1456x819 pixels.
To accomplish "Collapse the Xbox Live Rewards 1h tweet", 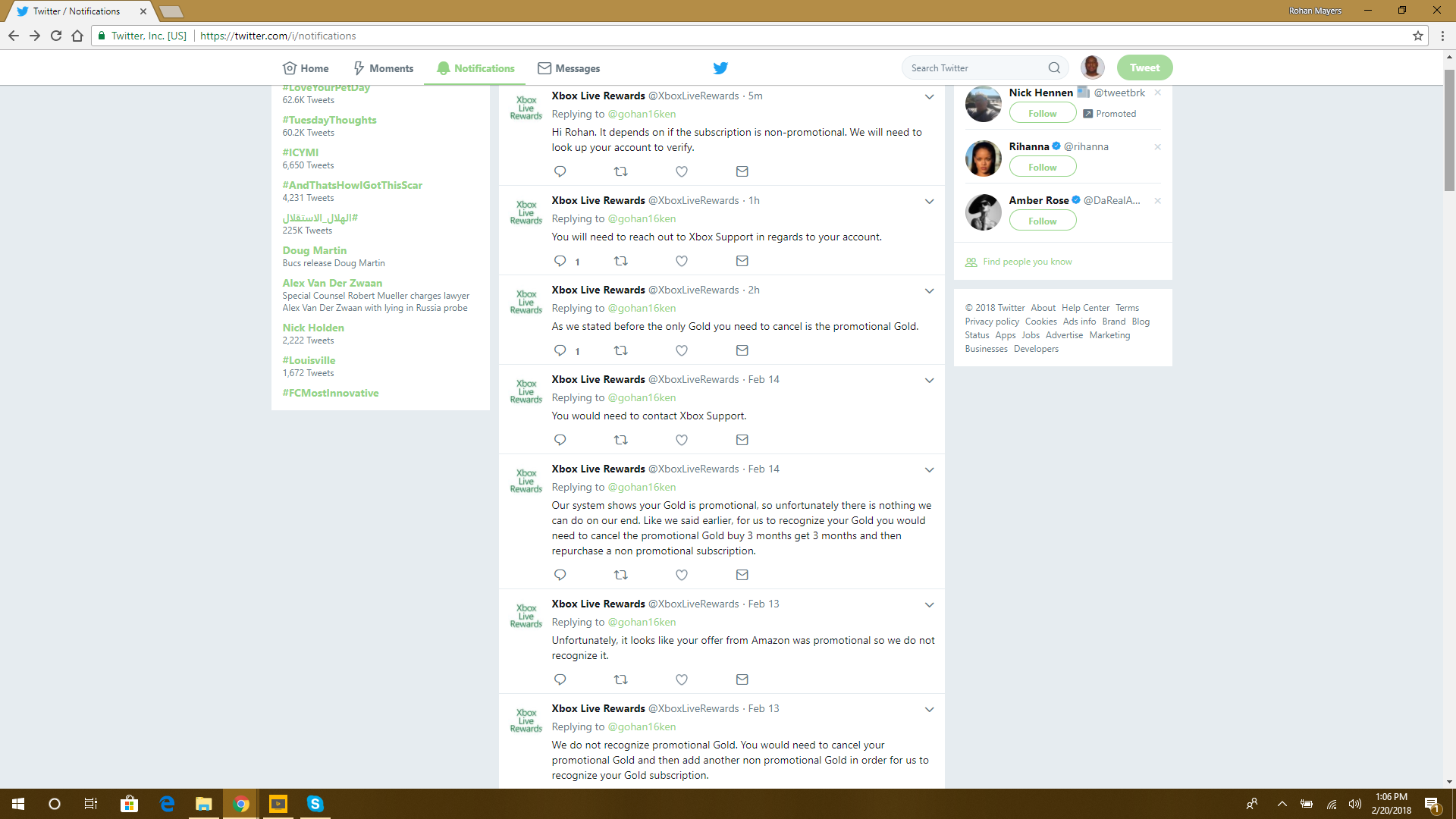I will 928,201.
